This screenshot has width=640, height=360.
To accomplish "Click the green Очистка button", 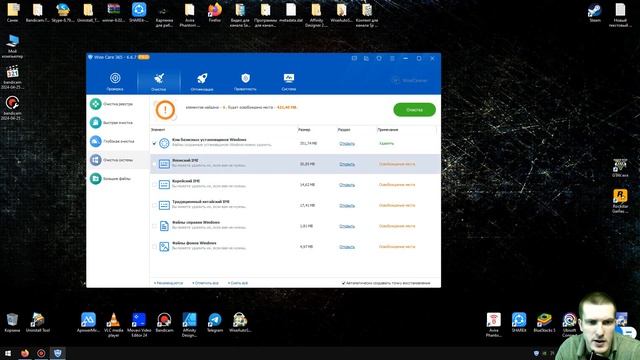I will tap(414, 110).
